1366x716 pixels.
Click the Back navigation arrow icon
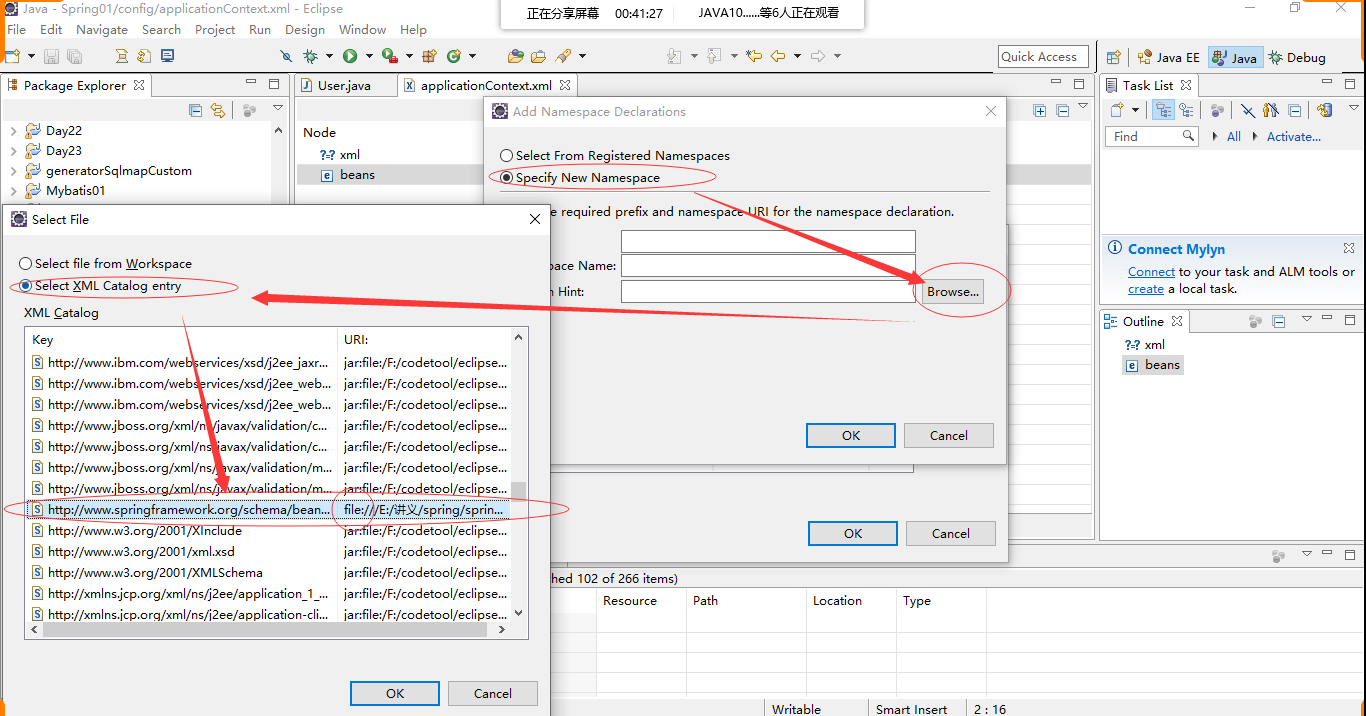778,57
